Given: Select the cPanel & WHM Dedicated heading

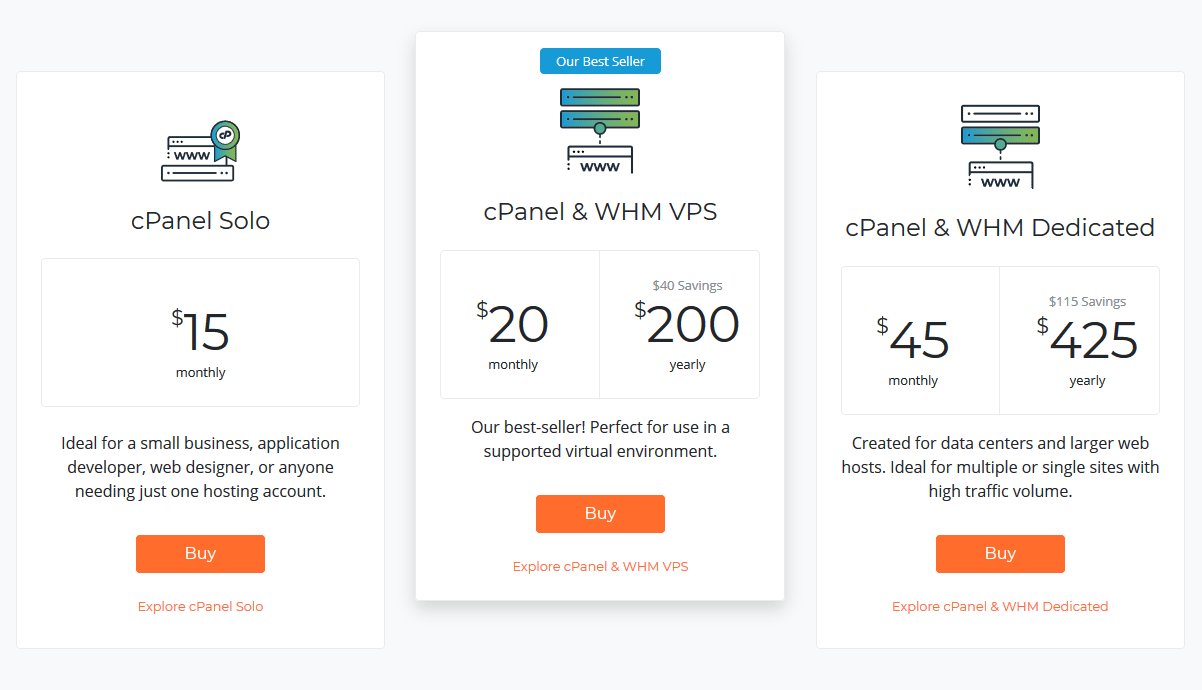Looking at the screenshot, I should [1000, 228].
